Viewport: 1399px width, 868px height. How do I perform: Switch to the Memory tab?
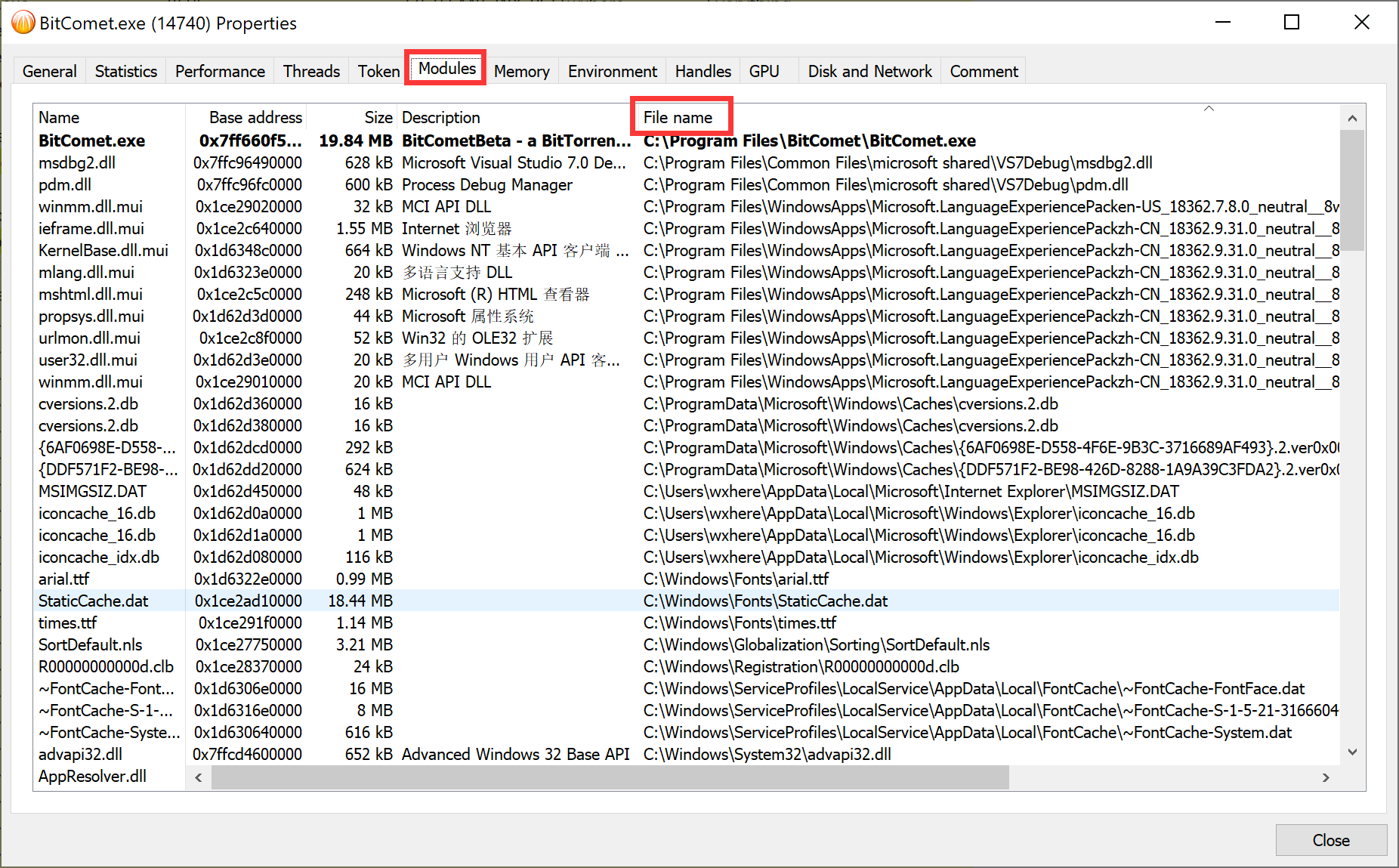pos(521,72)
